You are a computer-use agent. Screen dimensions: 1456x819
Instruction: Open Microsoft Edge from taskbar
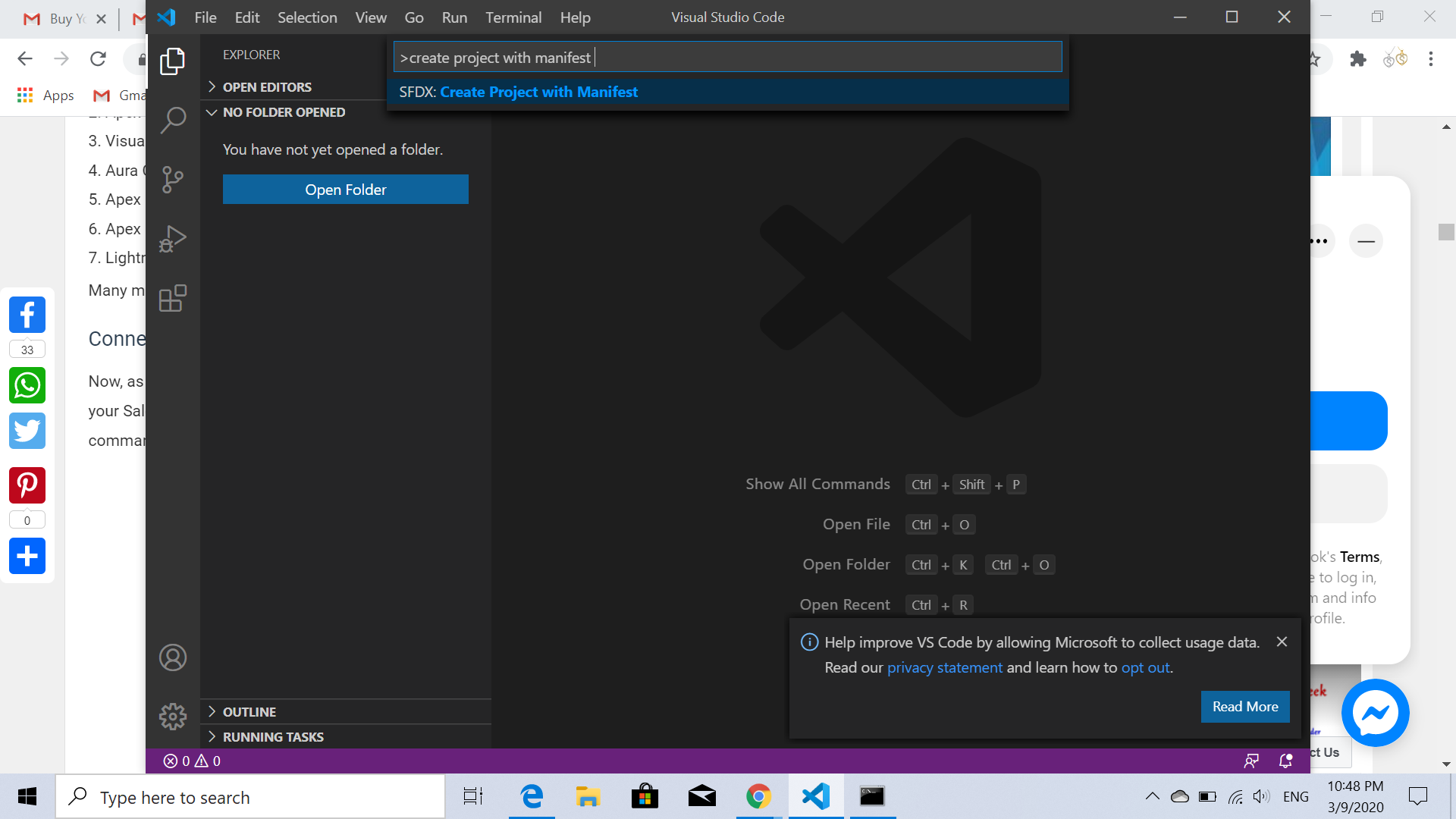click(532, 796)
